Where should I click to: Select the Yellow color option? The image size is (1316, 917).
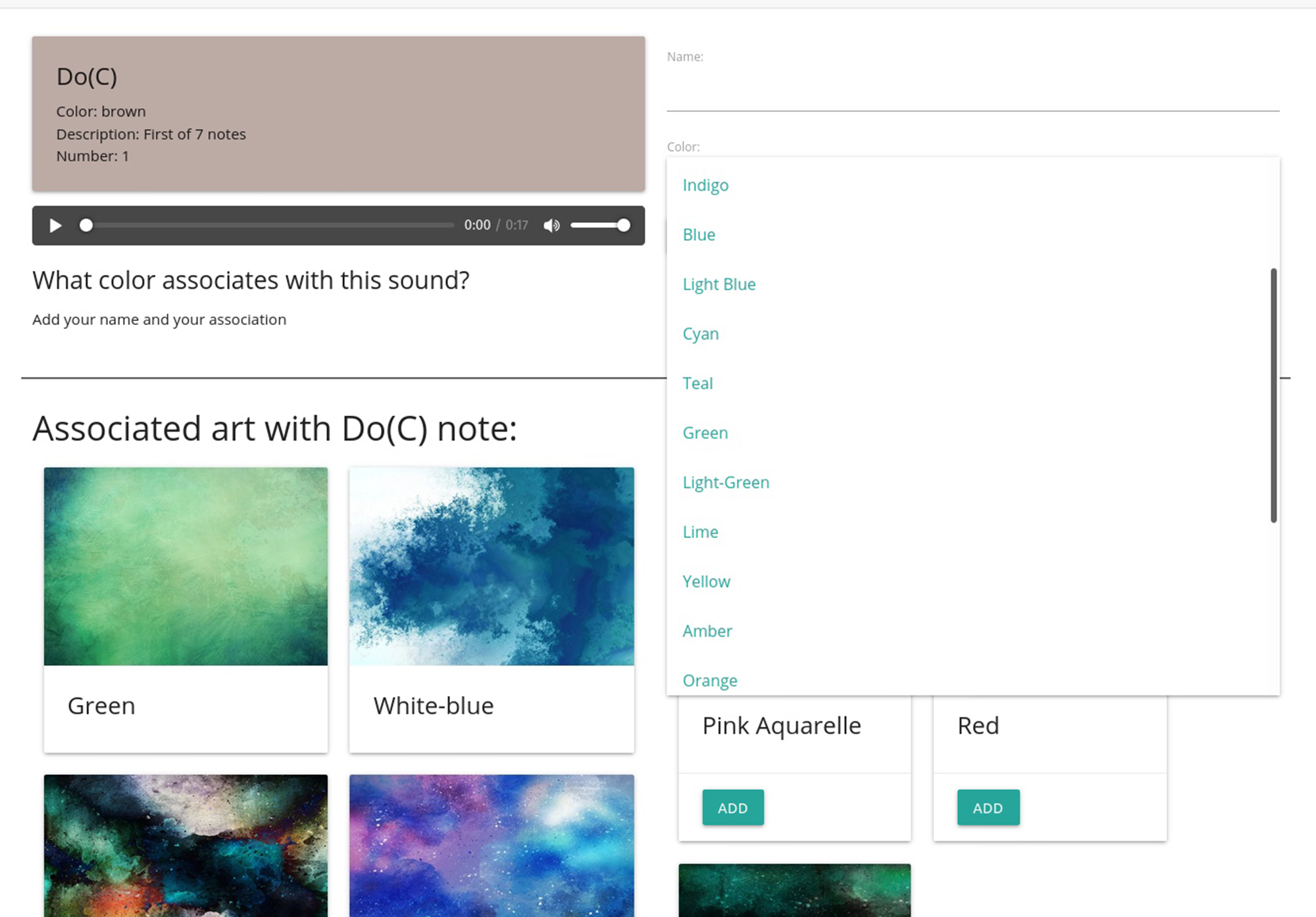point(973,582)
